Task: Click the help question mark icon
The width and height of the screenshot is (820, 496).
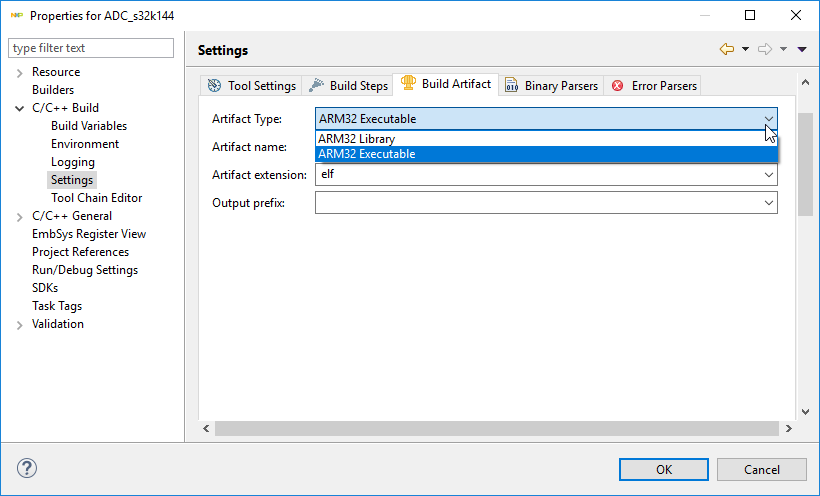Action: click(x=27, y=469)
